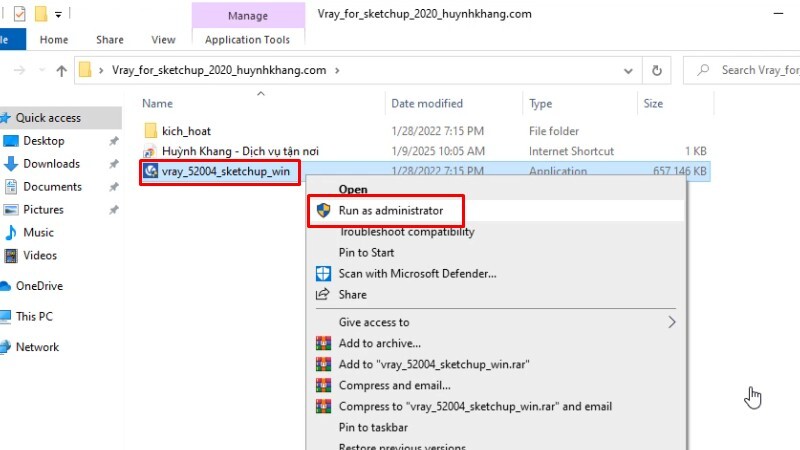Image resolution: width=800 pixels, height=450 pixels.
Task: Select the Huỳnh Khang internet shortcut
Action: click(x=240, y=151)
